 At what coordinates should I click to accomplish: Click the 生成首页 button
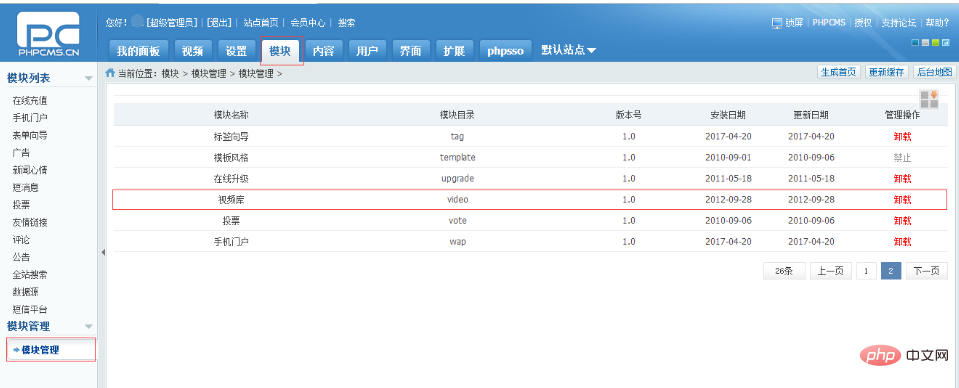tap(839, 72)
